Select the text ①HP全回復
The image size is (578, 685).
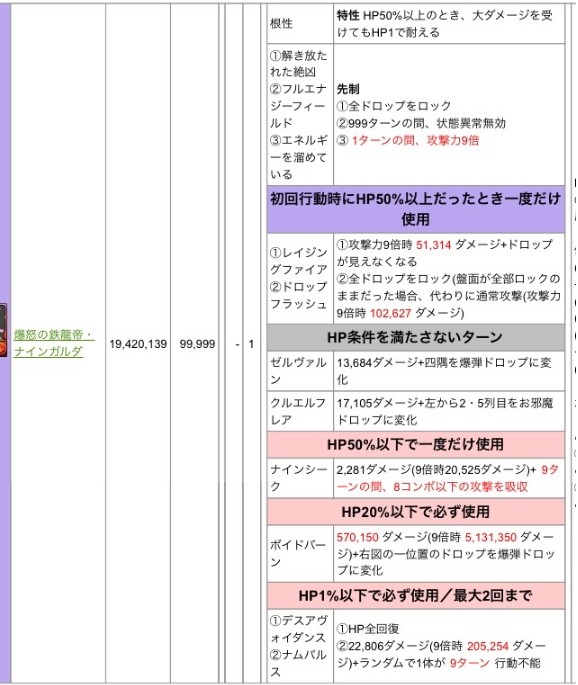click(367, 629)
